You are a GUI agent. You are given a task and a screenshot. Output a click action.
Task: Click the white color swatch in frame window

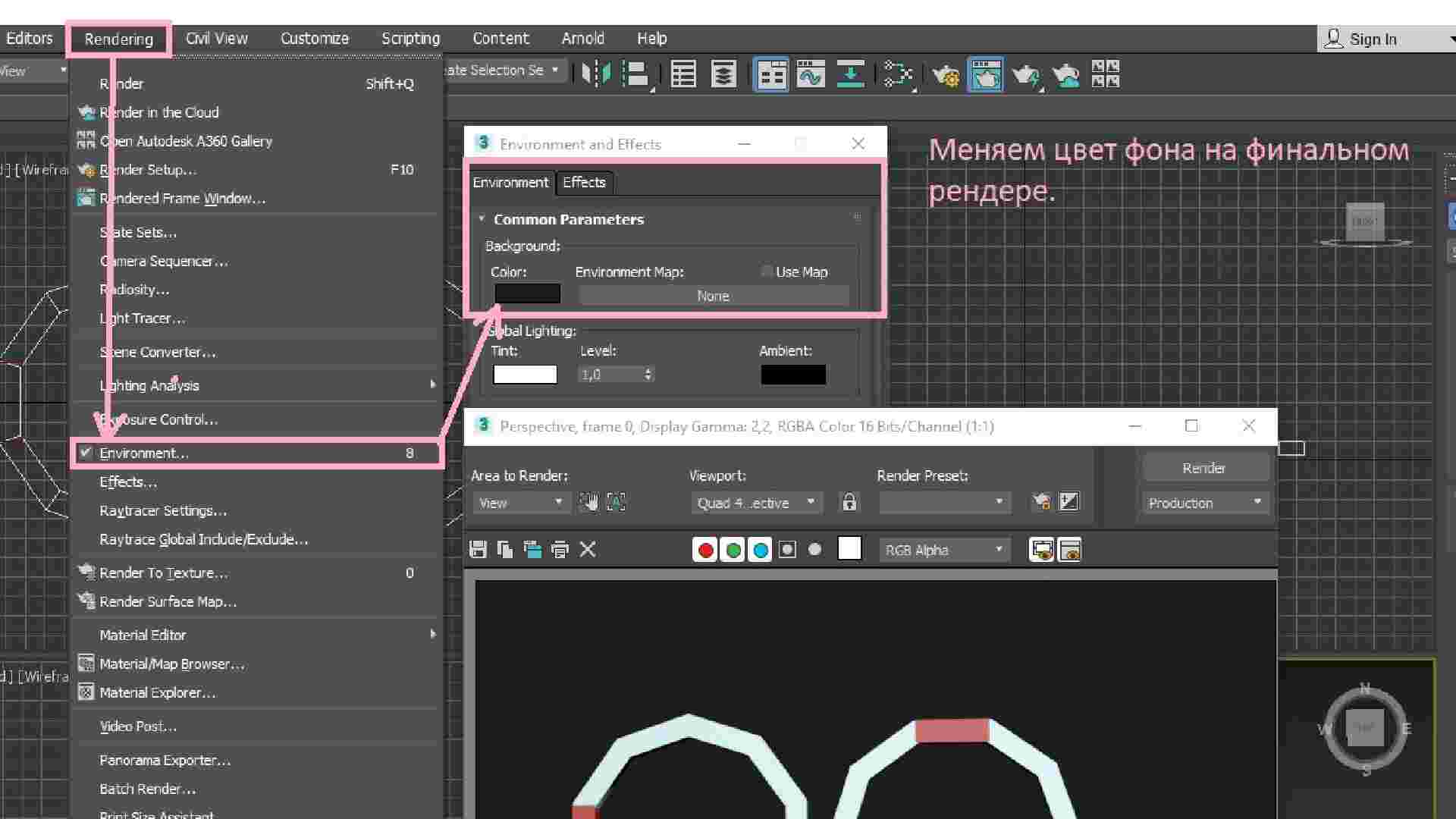[849, 548]
